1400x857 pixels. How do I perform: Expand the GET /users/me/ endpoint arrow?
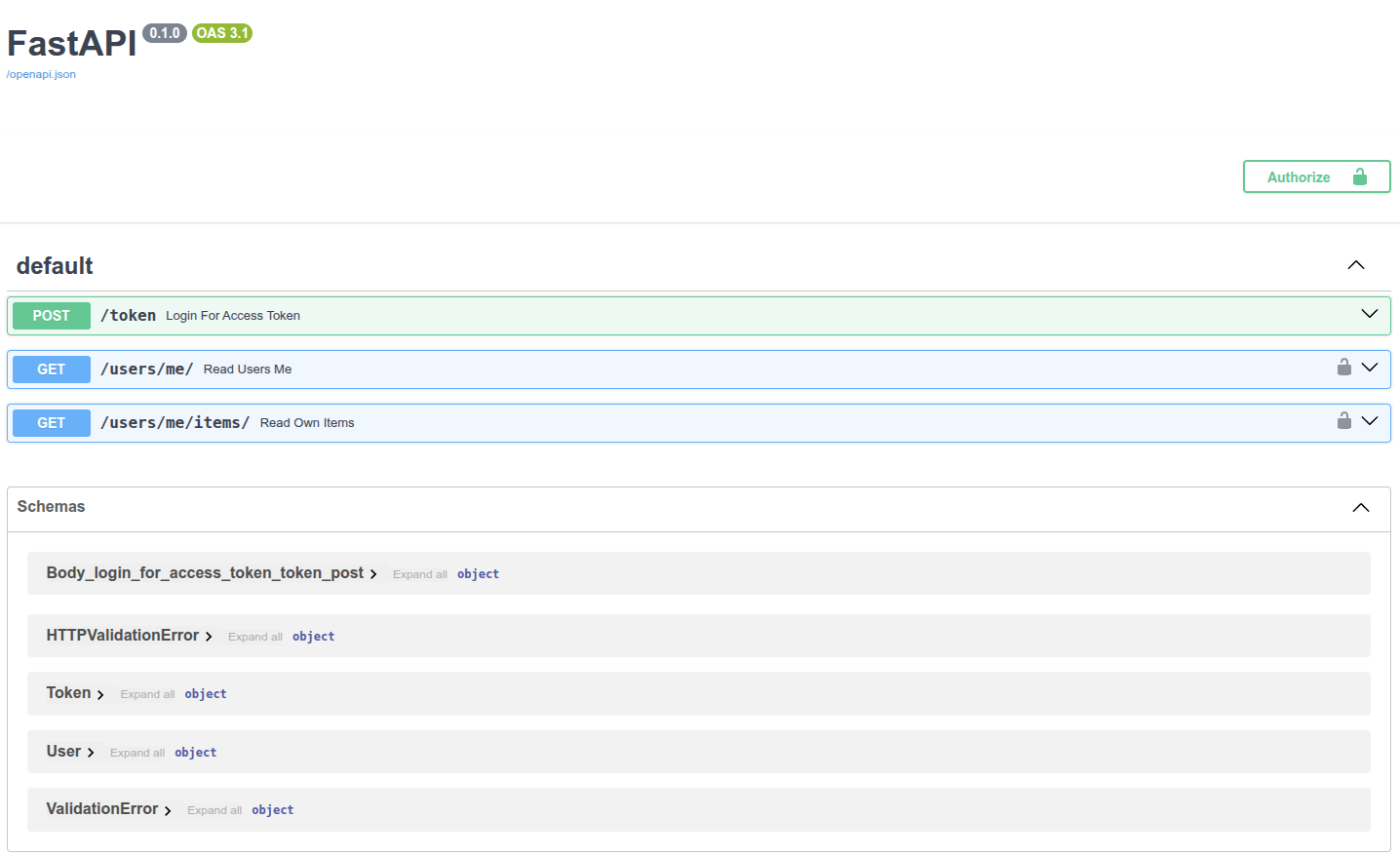pyautogui.click(x=1369, y=368)
